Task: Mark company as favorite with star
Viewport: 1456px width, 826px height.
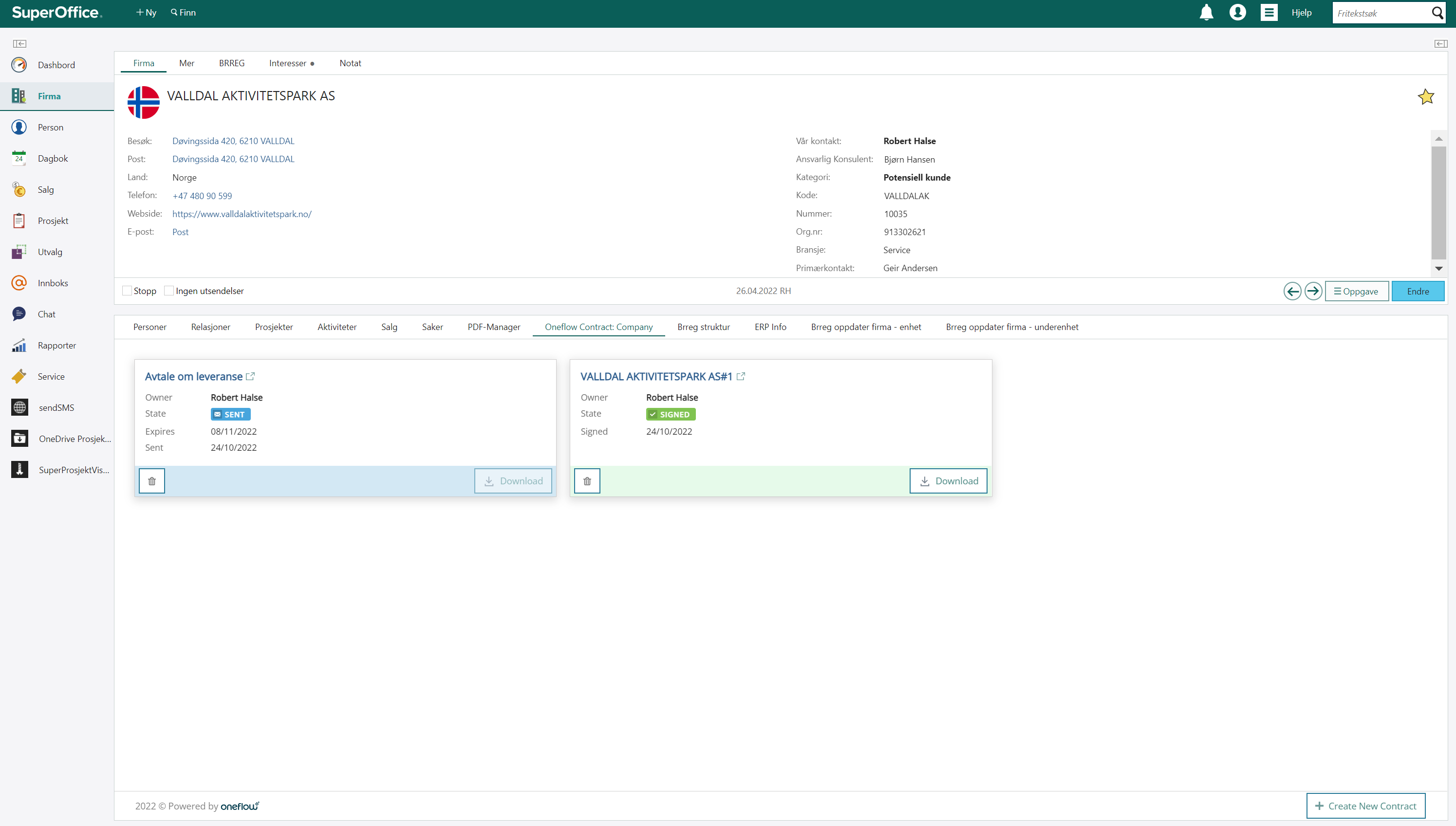Action: tap(1425, 97)
